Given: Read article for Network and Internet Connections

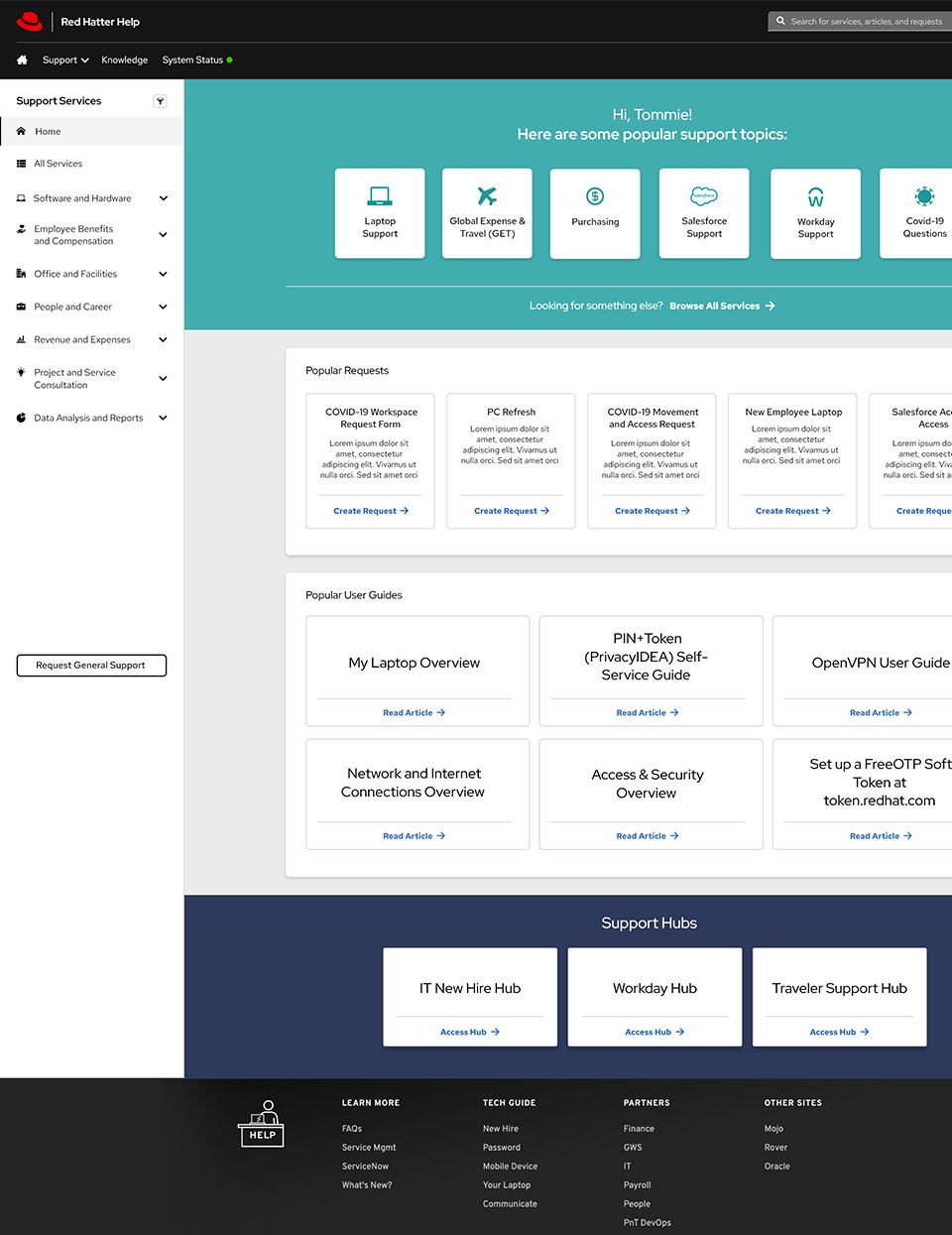Looking at the screenshot, I should pyautogui.click(x=415, y=836).
